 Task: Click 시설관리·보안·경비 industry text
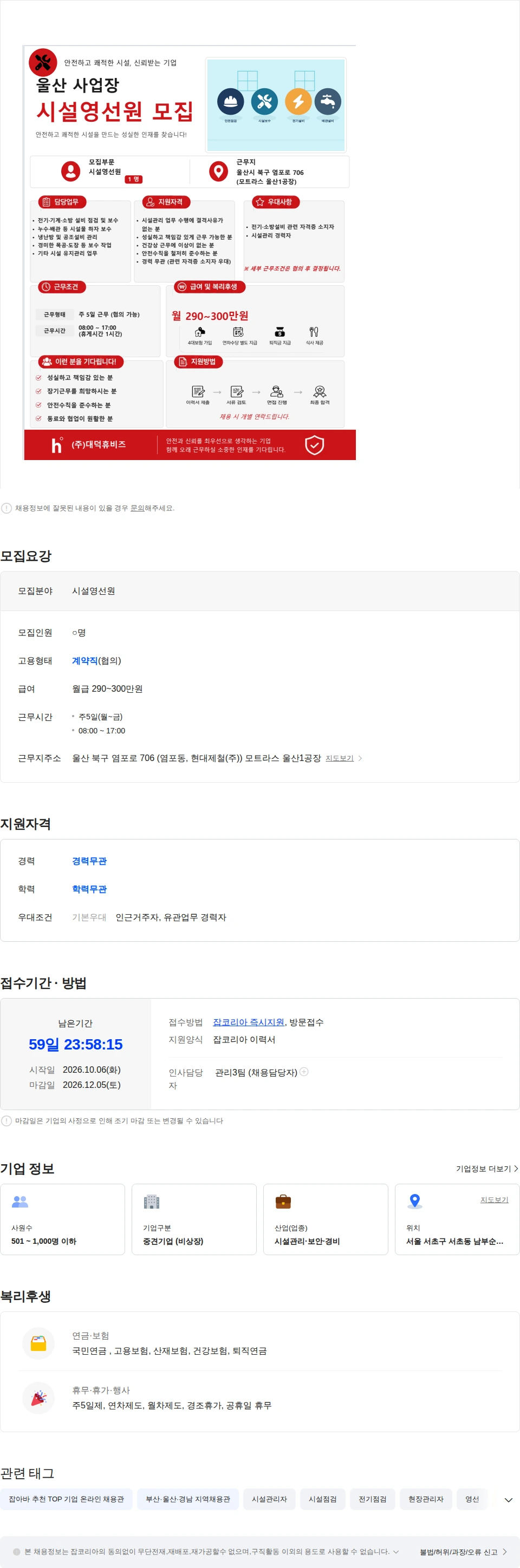[x=307, y=1241]
